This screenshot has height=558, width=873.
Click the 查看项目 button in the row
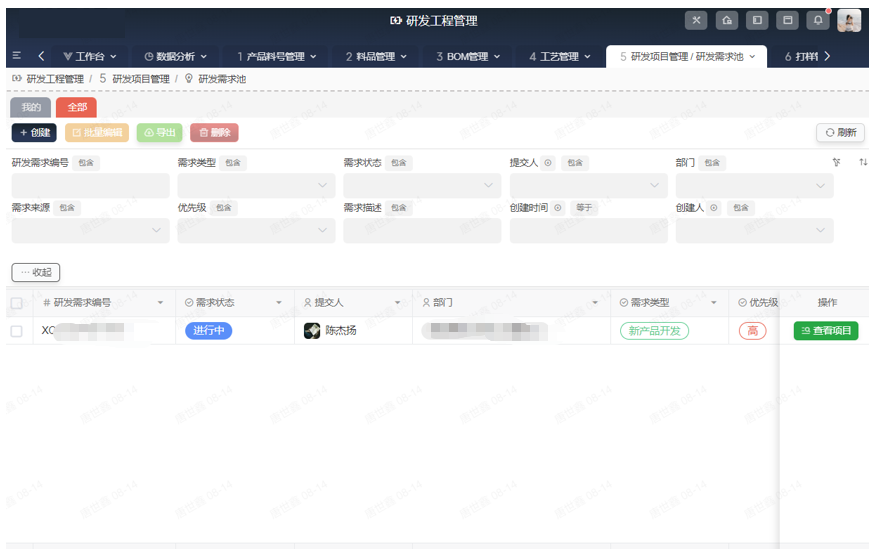(825, 331)
